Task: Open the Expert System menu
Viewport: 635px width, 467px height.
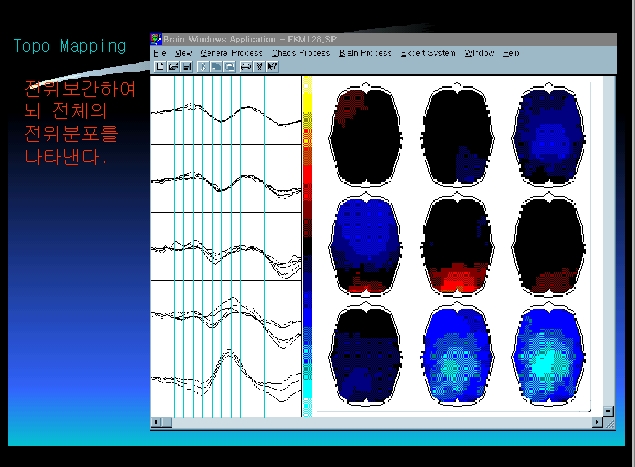Action: [x=428, y=53]
